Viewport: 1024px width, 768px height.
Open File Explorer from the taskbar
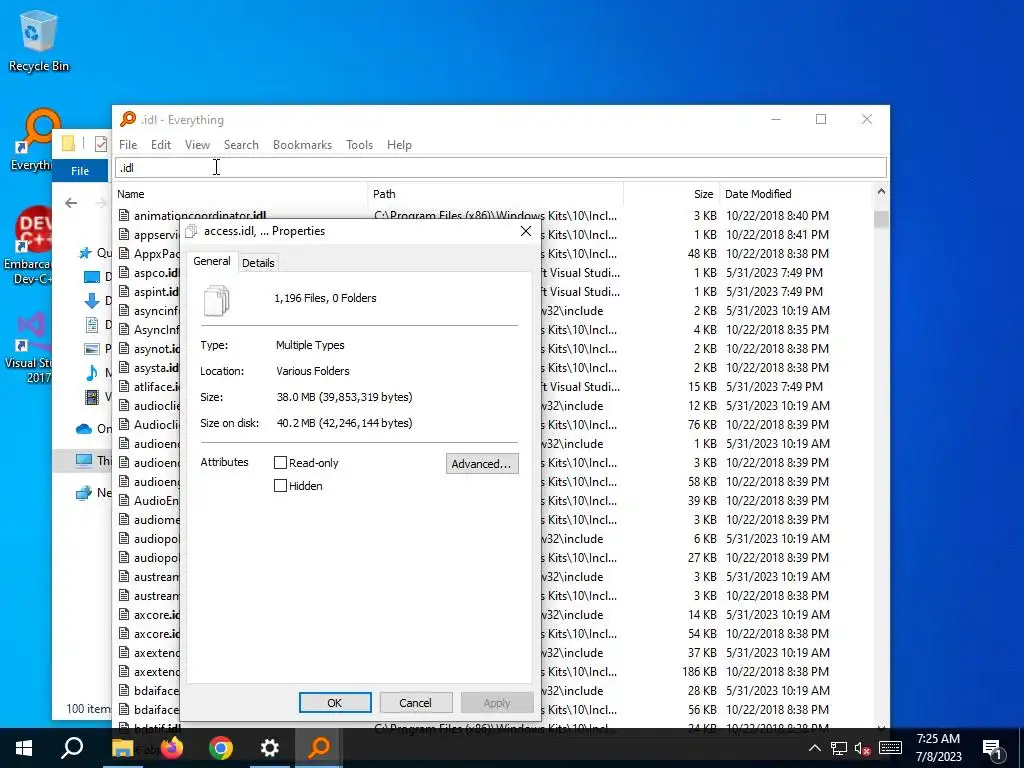pos(122,748)
